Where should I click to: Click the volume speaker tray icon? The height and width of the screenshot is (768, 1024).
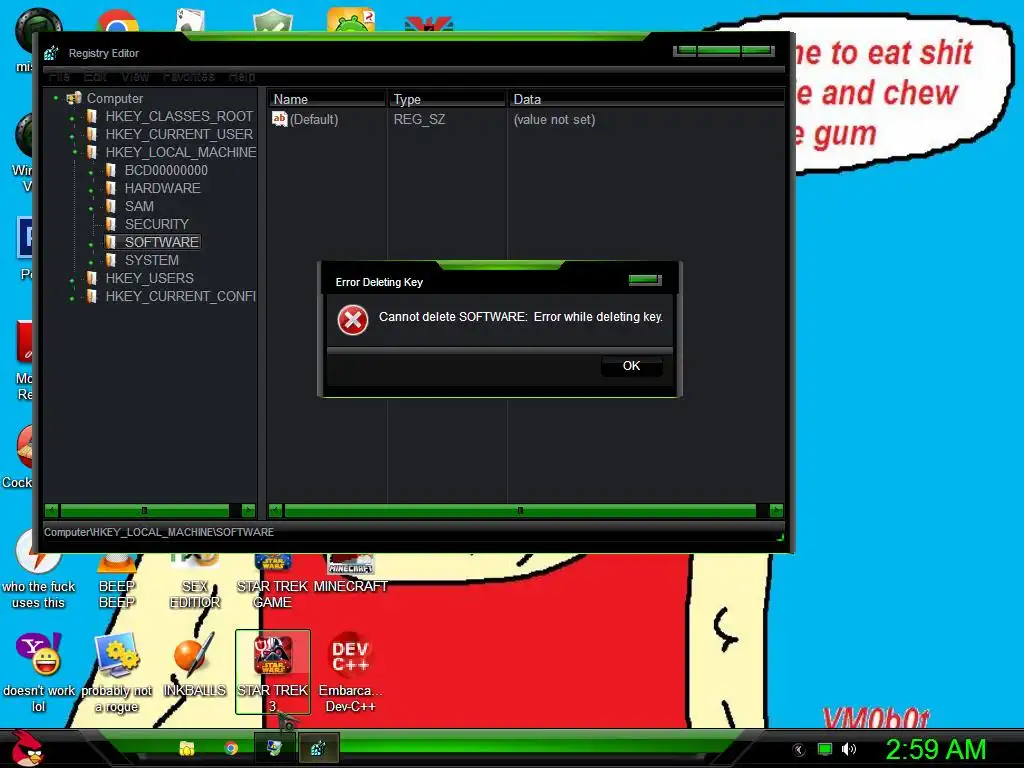click(x=848, y=750)
